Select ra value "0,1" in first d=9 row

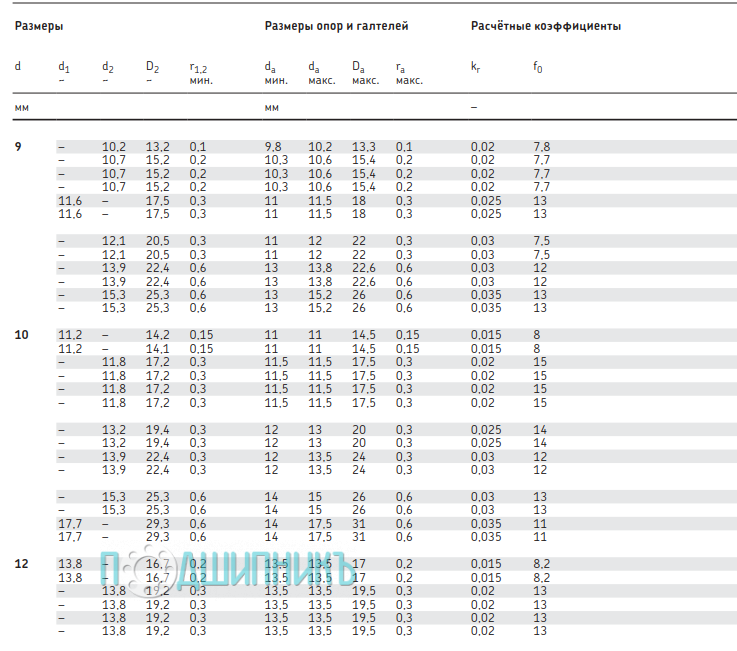[404, 147]
